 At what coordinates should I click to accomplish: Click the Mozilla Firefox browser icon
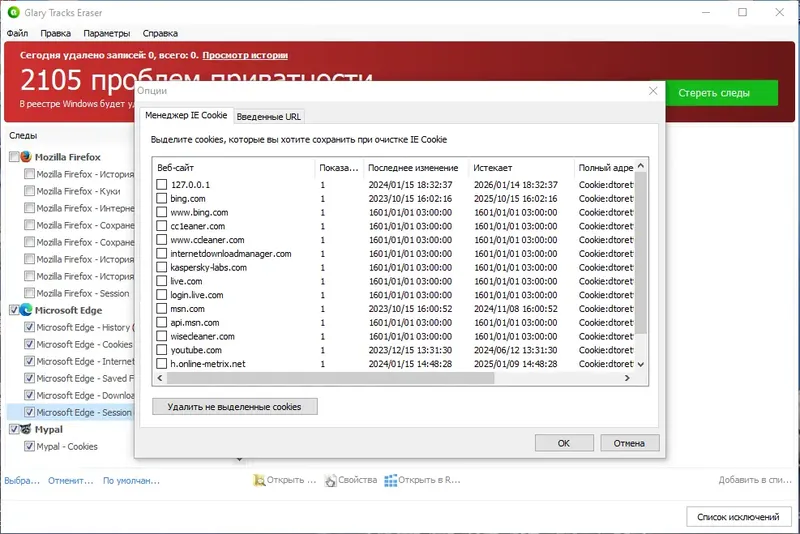point(26,157)
